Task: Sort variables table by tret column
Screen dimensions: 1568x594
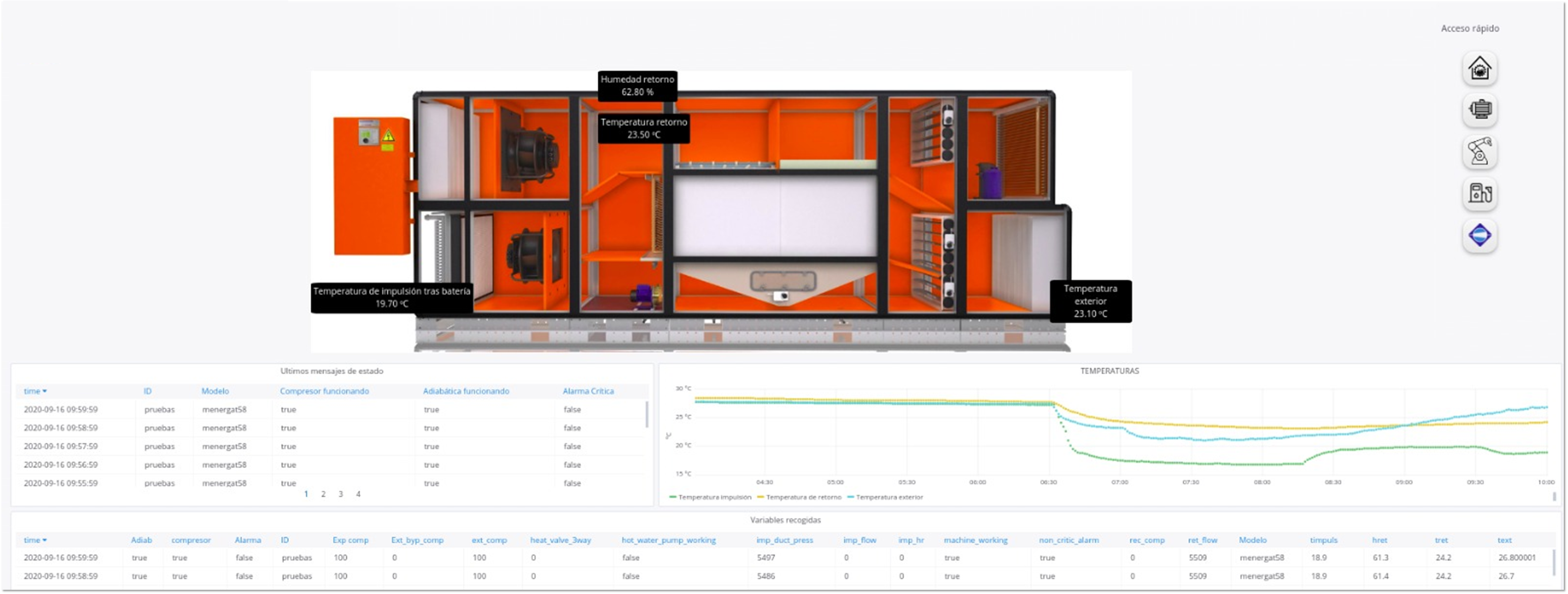Action: [1441, 540]
